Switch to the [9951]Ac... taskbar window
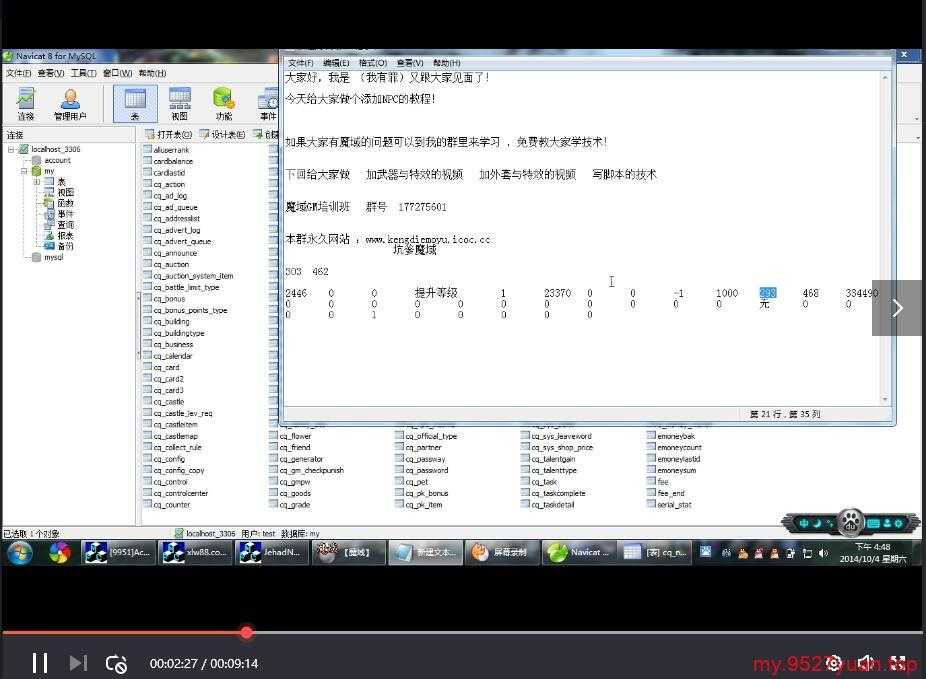 tap(118, 553)
